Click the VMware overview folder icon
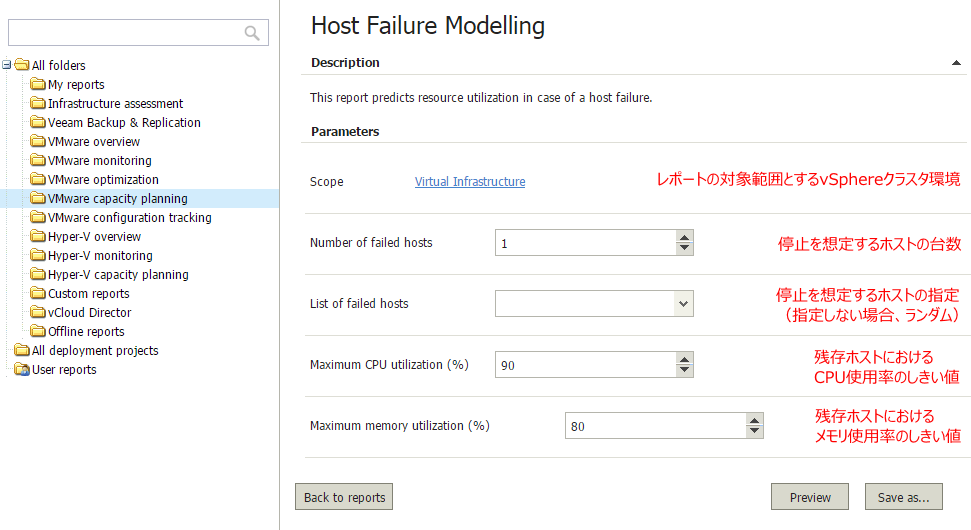Screen dimensions: 971x530 click(x=38, y=141)
